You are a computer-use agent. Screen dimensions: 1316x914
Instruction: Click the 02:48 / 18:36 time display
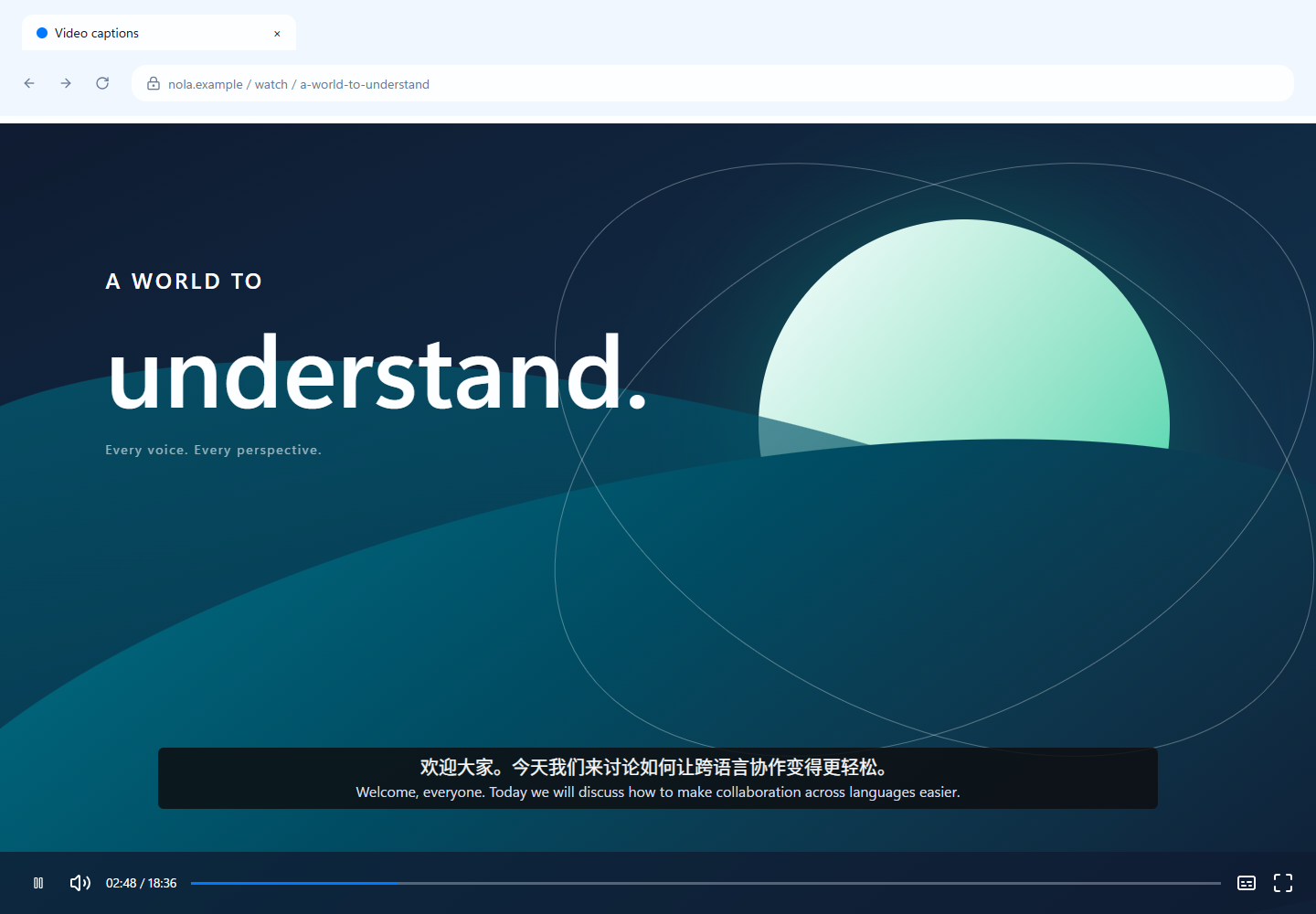click(142, 883)
